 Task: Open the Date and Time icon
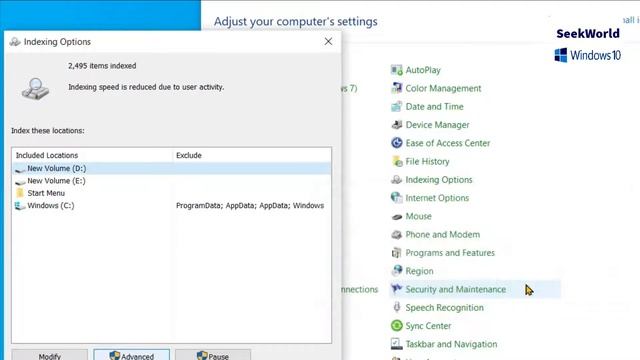pyautogui.click(x=396, y=107)
